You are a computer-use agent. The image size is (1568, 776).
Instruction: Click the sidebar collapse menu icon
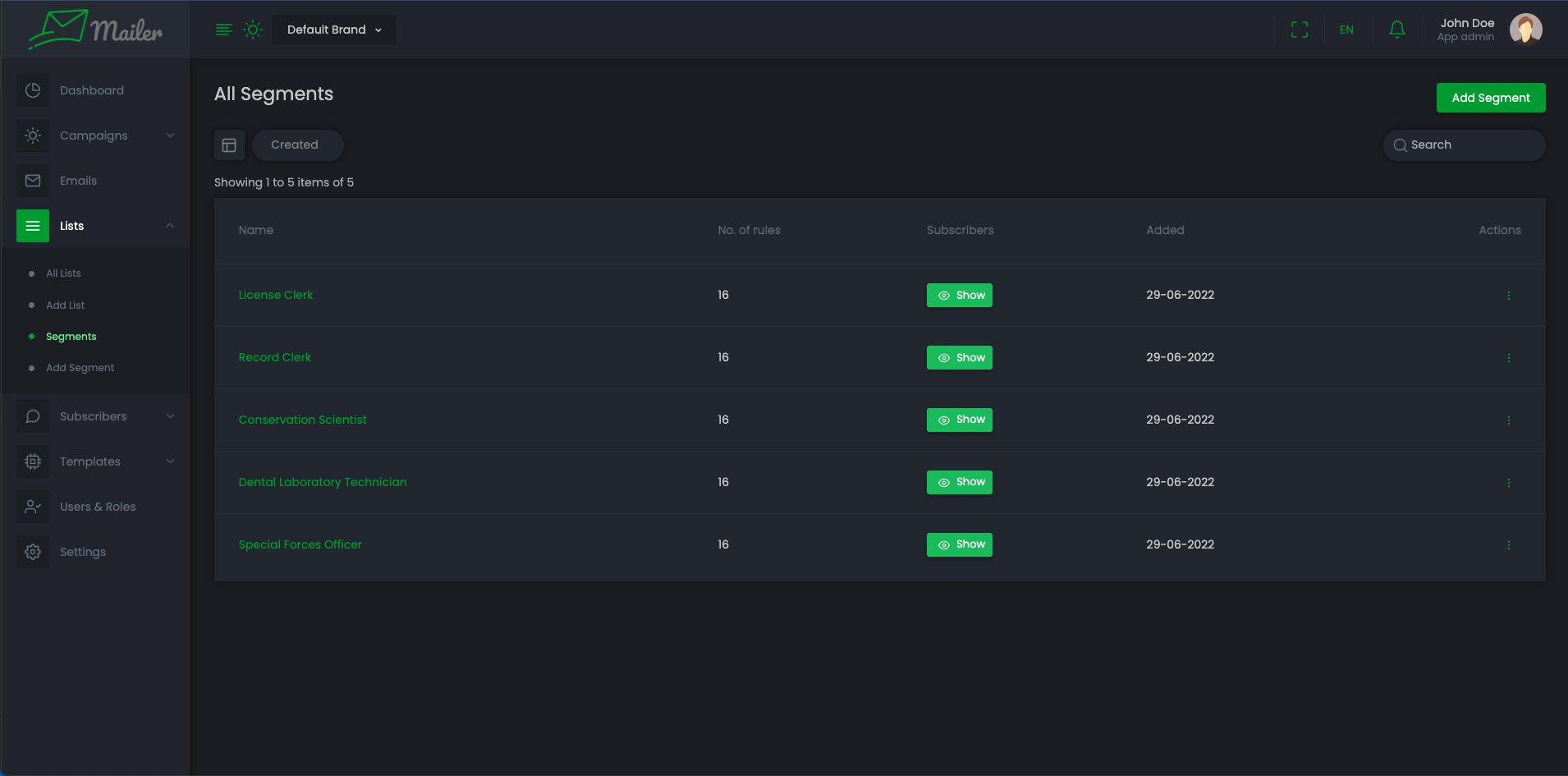coord(223,30)
